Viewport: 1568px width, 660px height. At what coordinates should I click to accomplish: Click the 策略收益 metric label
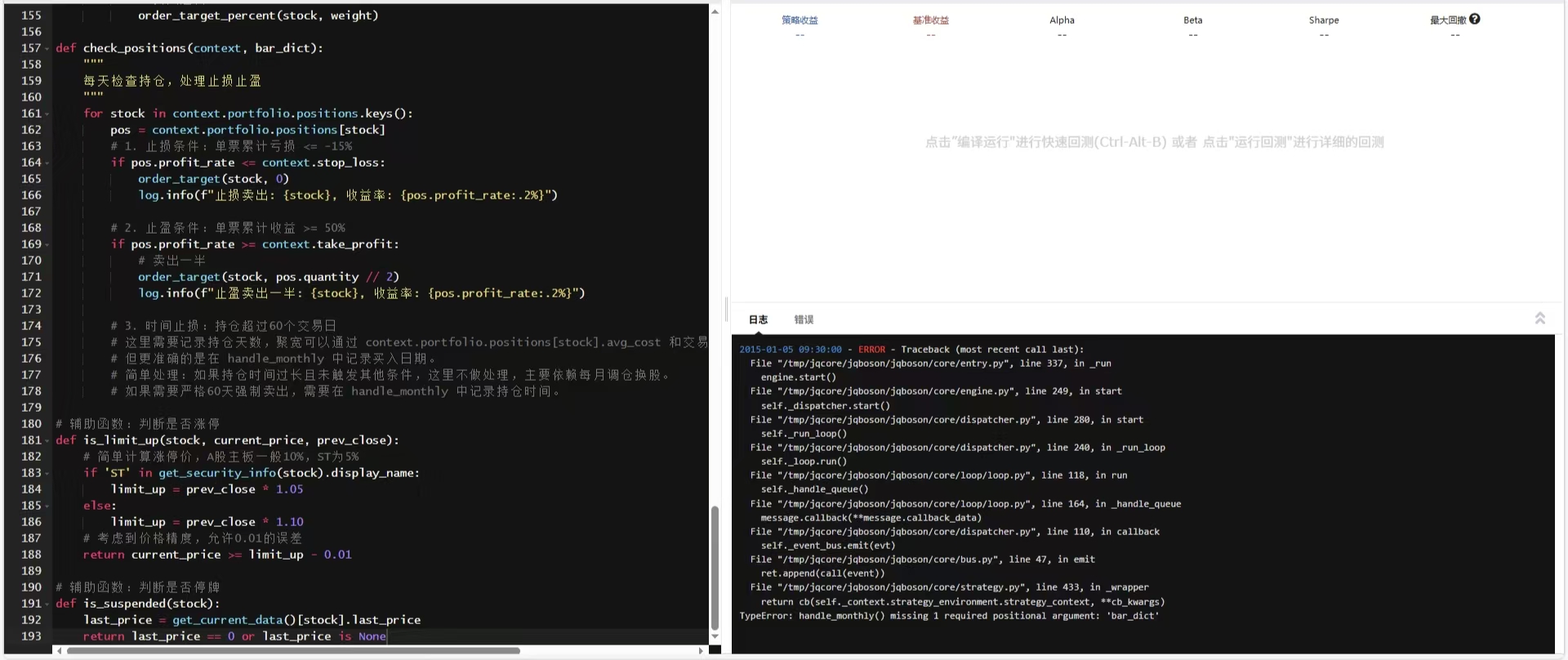[800, 20]
